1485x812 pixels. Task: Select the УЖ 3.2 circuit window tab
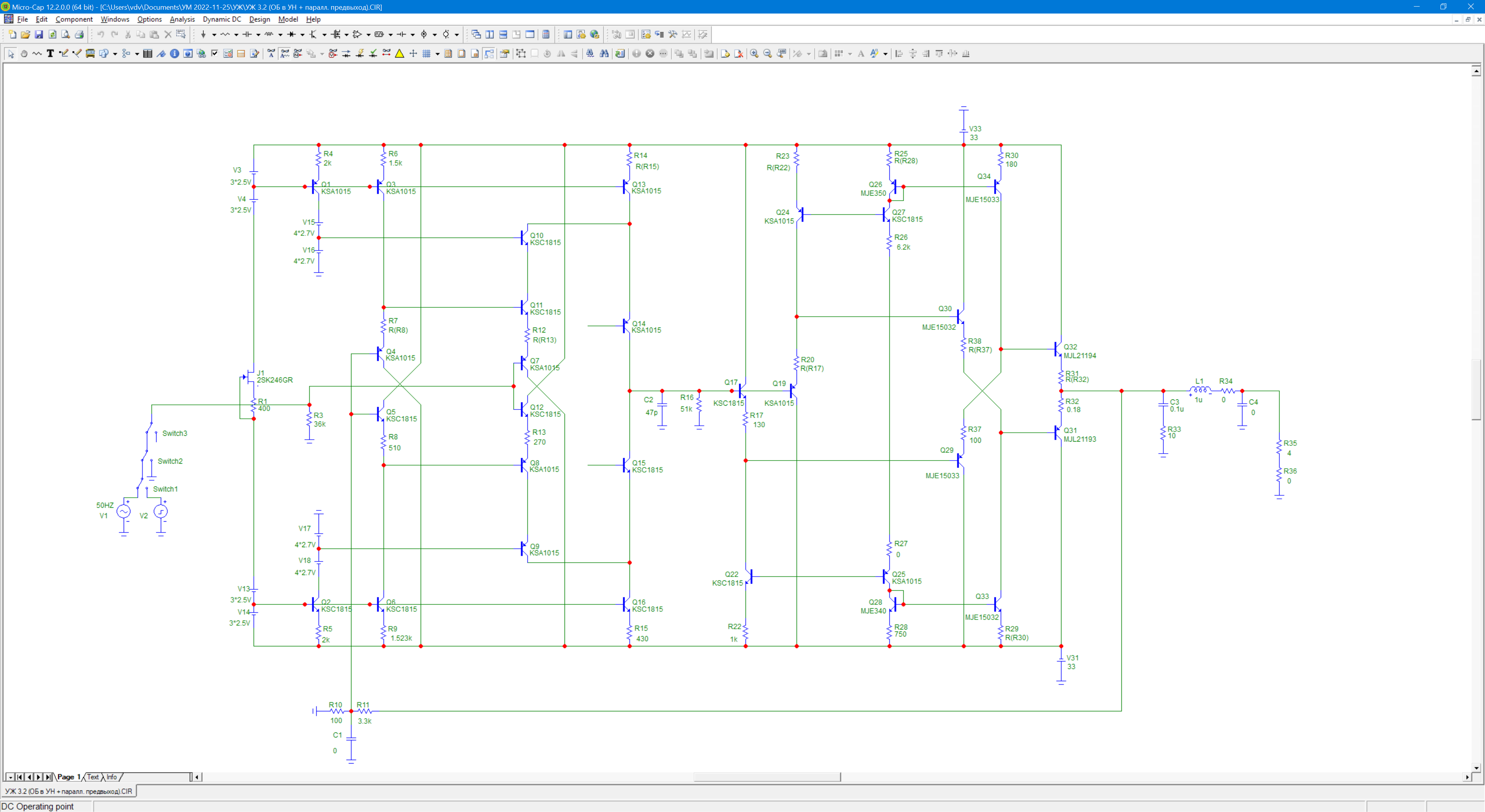point(68,791)
